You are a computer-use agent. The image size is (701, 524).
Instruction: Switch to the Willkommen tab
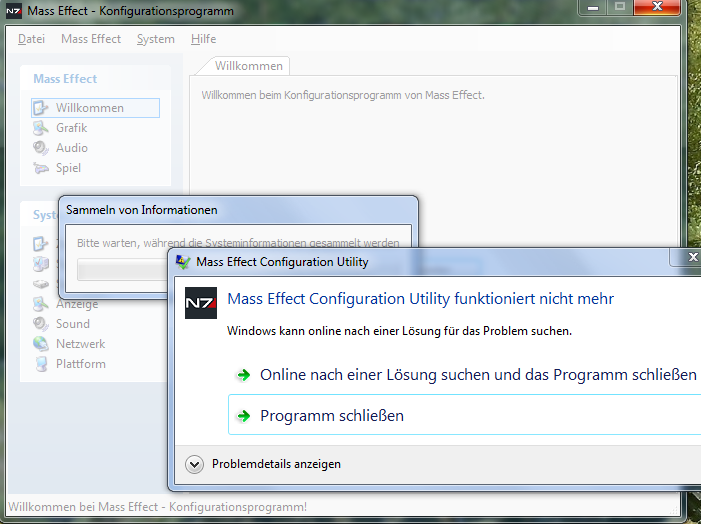[249, 66]
